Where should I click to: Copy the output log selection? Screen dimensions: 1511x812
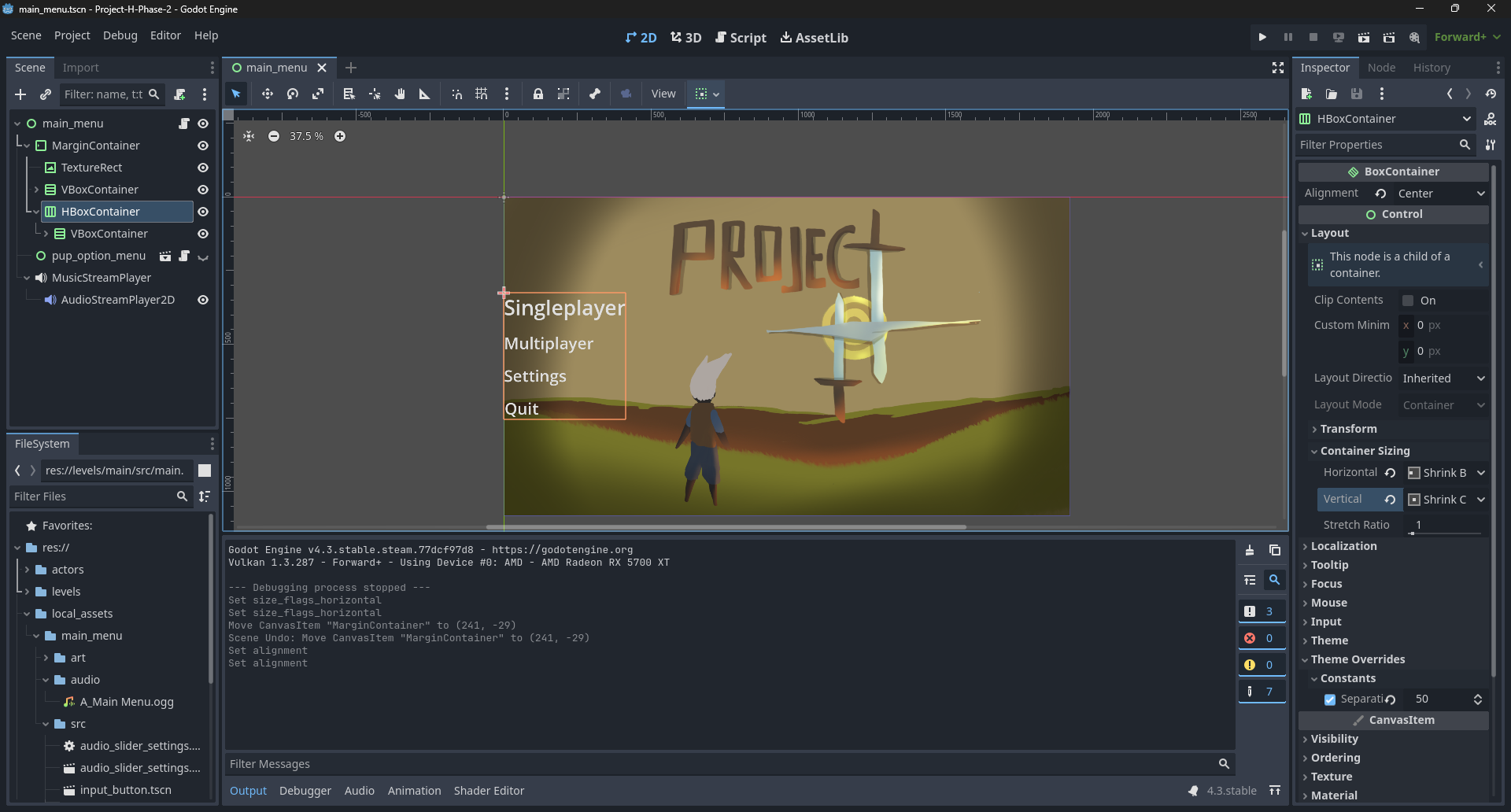[1275, 551]
